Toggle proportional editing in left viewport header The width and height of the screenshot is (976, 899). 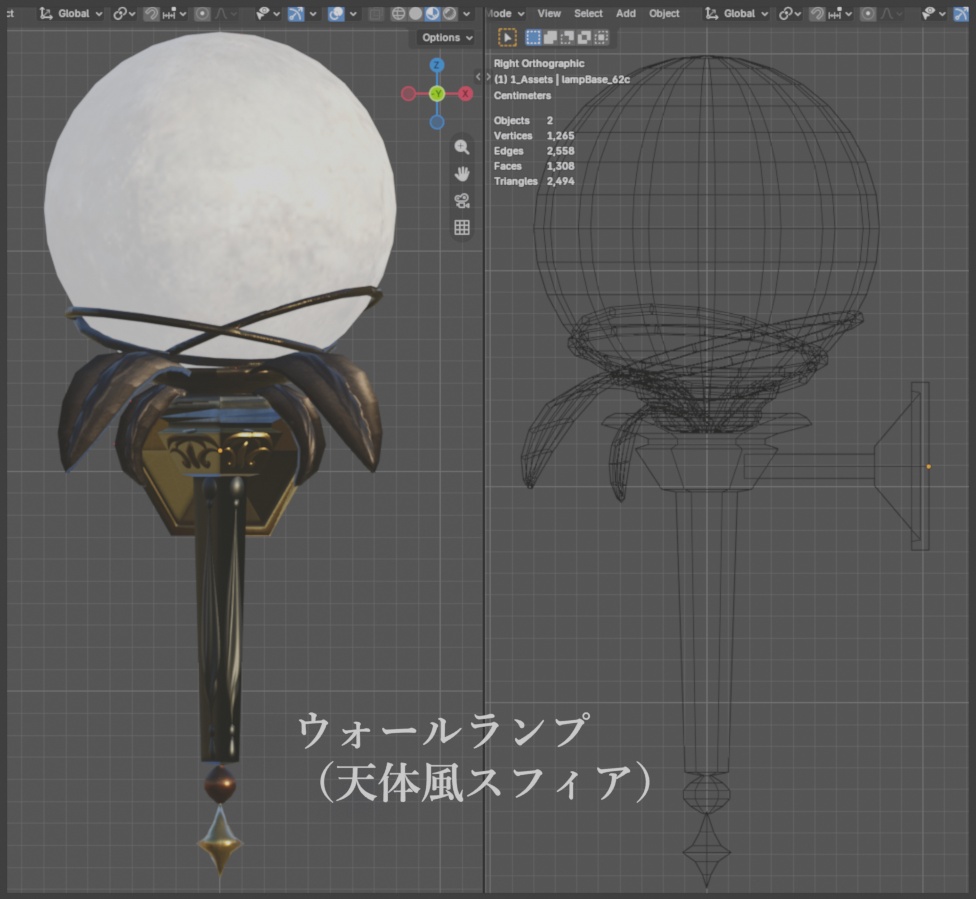(202, 13)
